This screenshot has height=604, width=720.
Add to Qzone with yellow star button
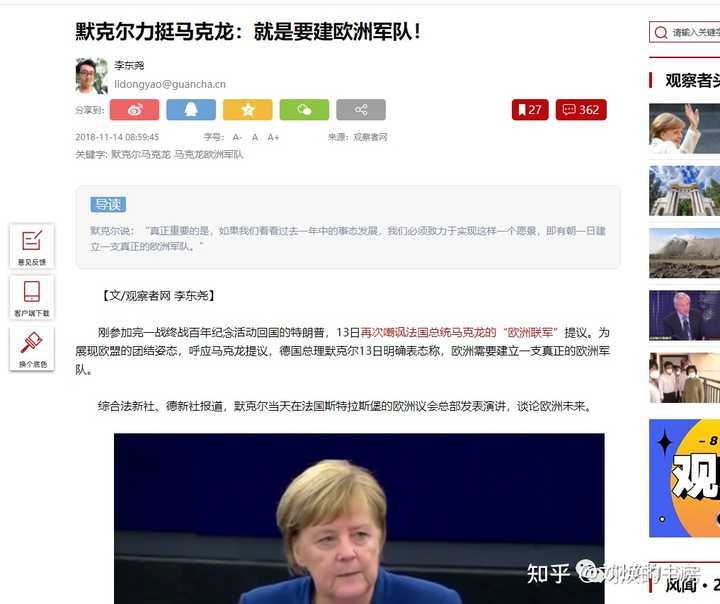click(x=248, y=110)
